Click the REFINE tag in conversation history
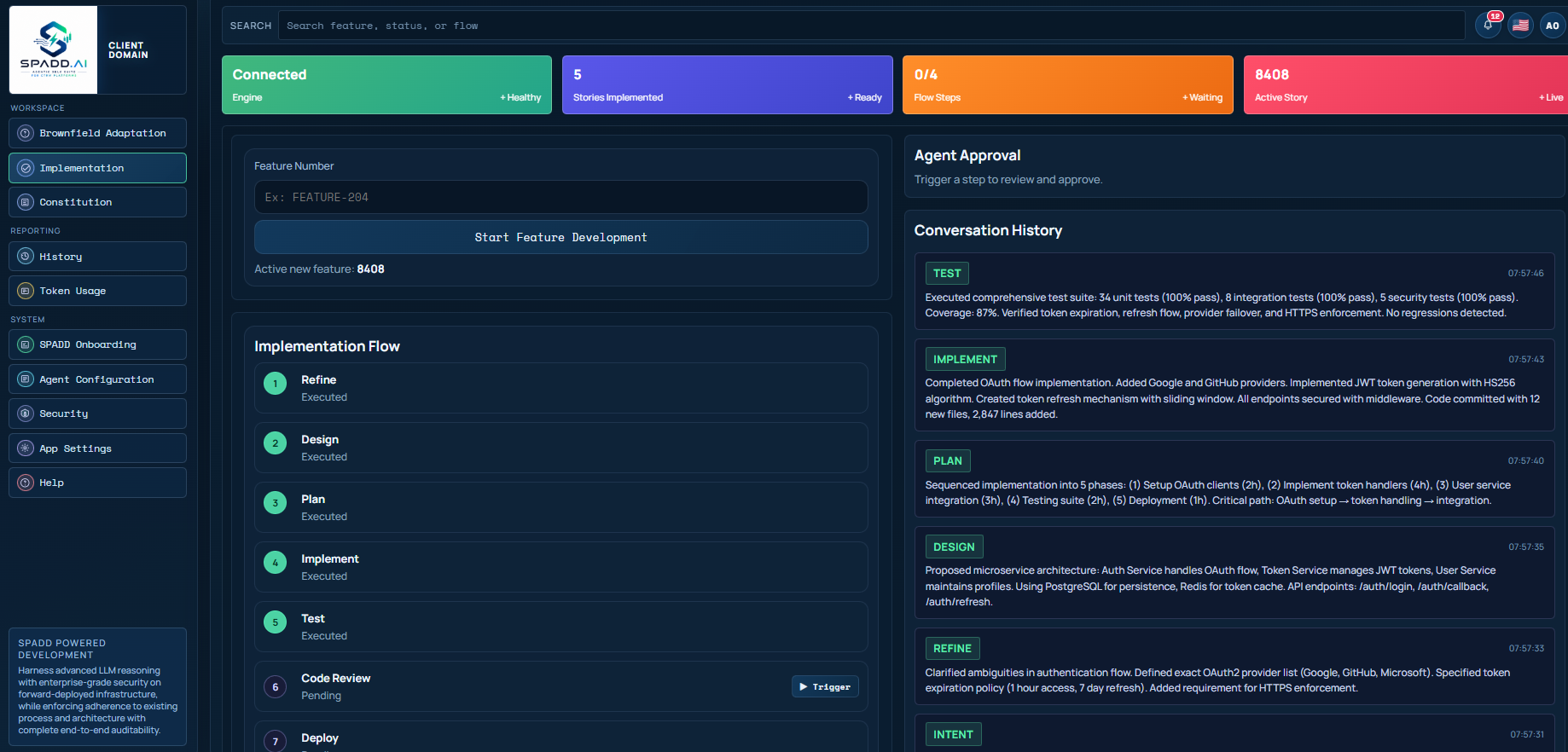This screenshot has height=752, width=1568. point(952,648)
